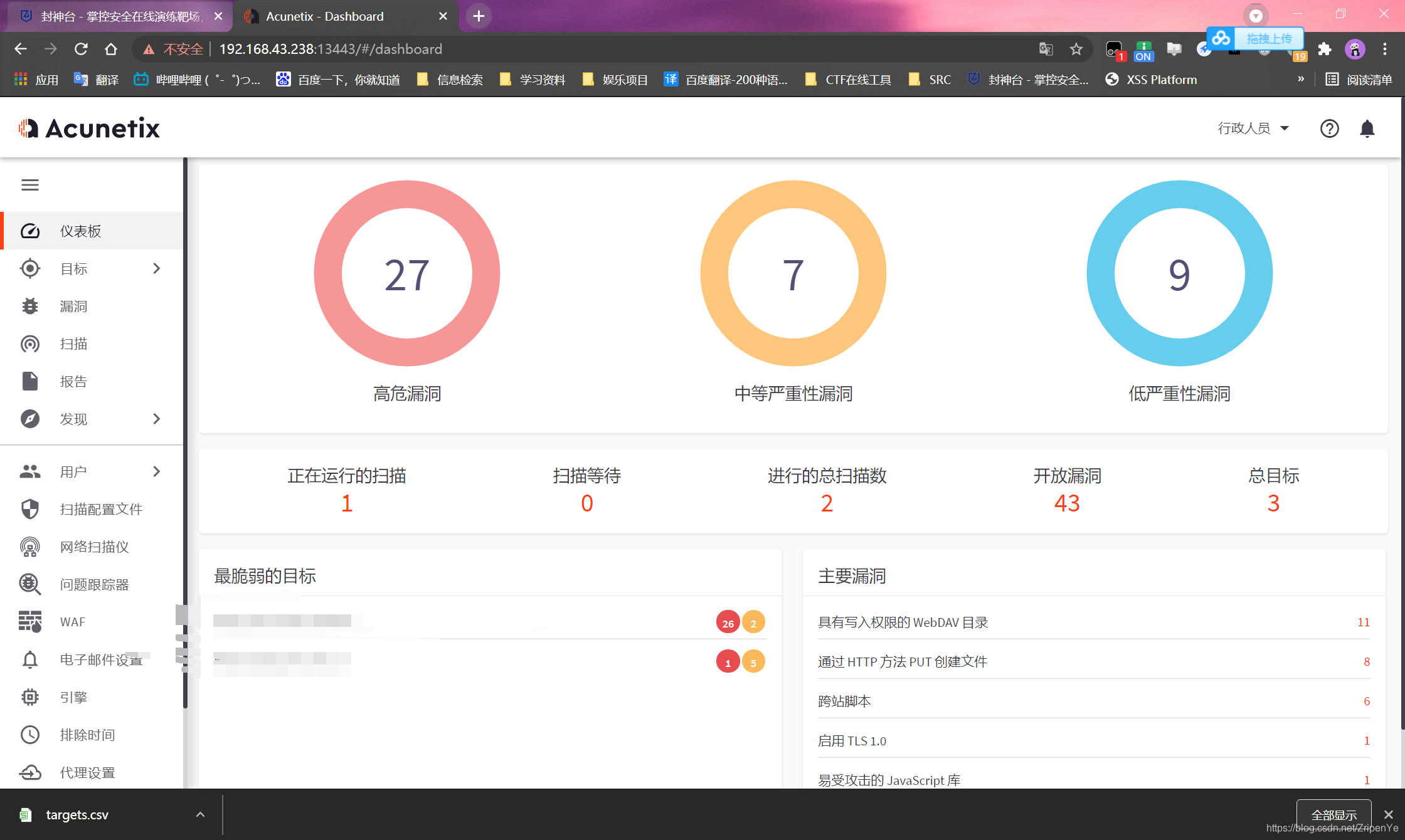Click the 开放漏洞 count 43

pos(1067,503)
